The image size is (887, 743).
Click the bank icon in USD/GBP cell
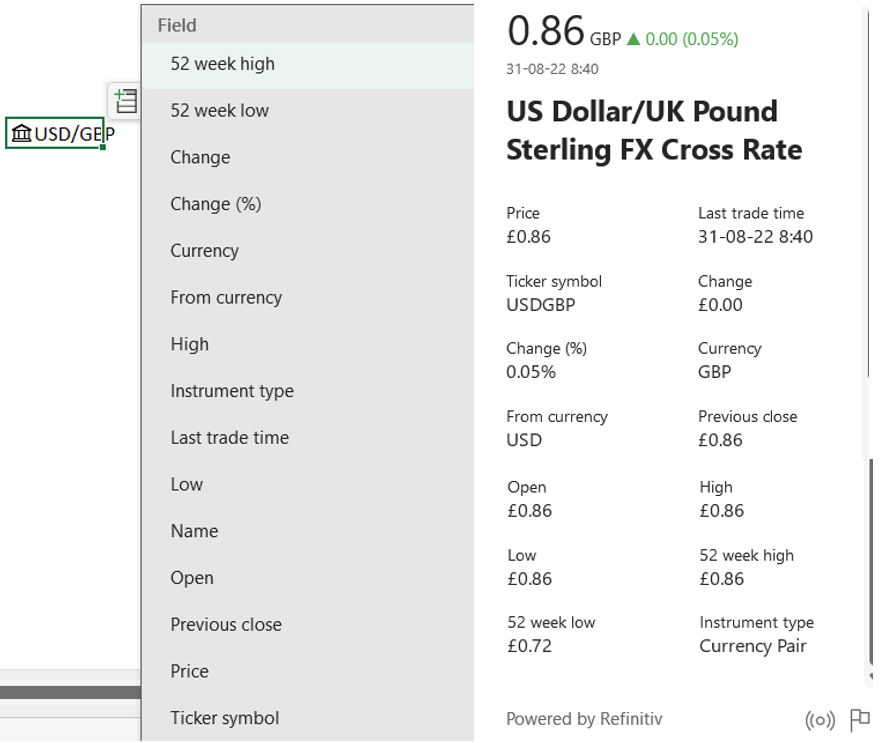21,133
